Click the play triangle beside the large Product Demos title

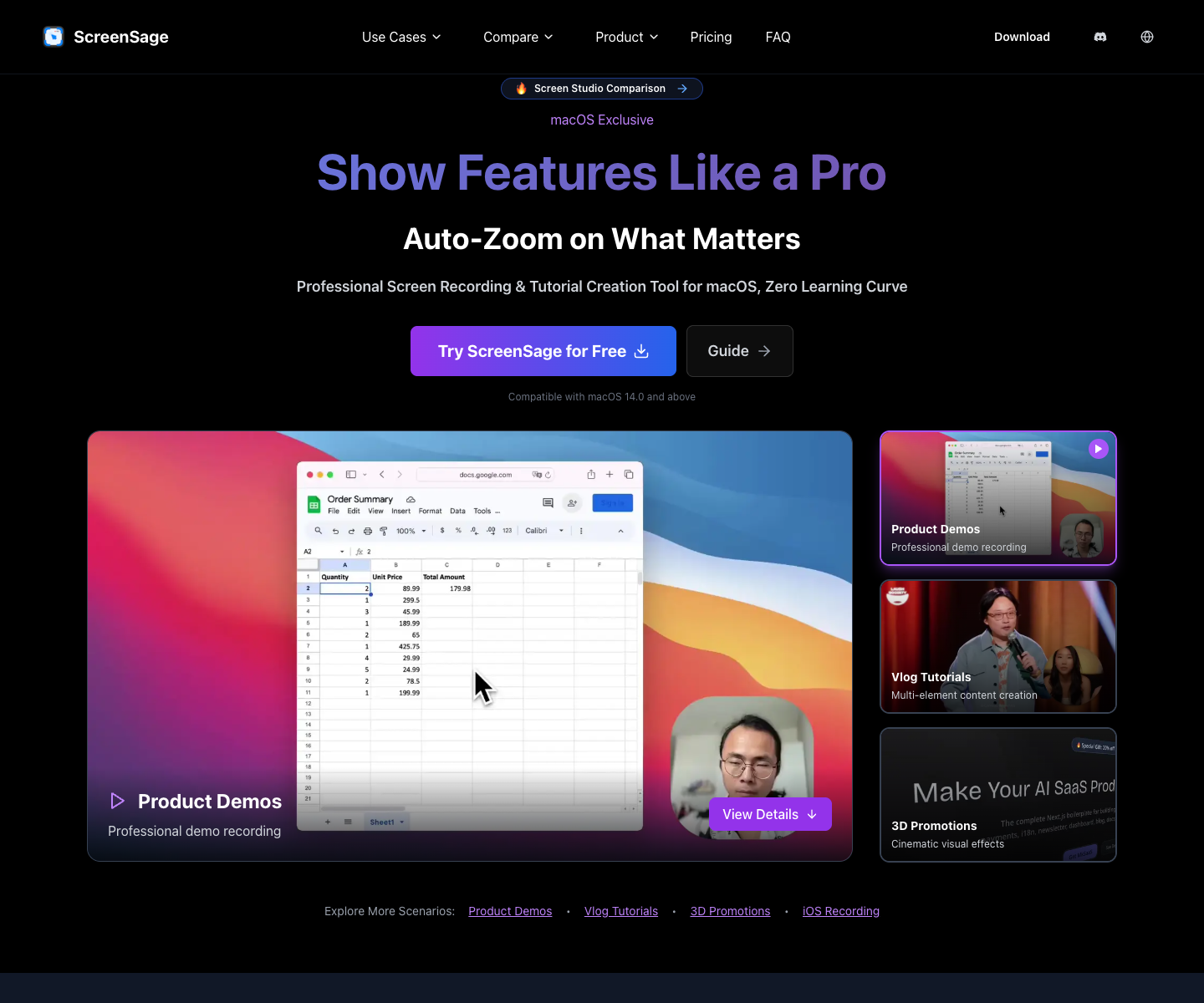point(117,801)
